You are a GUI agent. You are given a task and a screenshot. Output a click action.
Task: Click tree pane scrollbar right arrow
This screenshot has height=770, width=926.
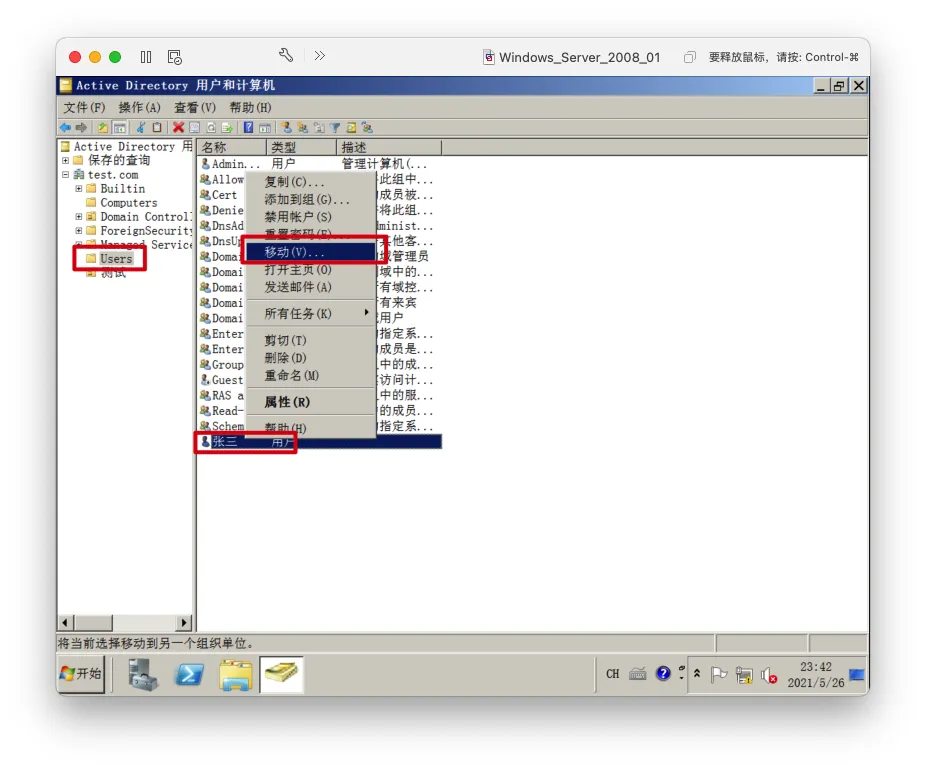click(184, 622)
